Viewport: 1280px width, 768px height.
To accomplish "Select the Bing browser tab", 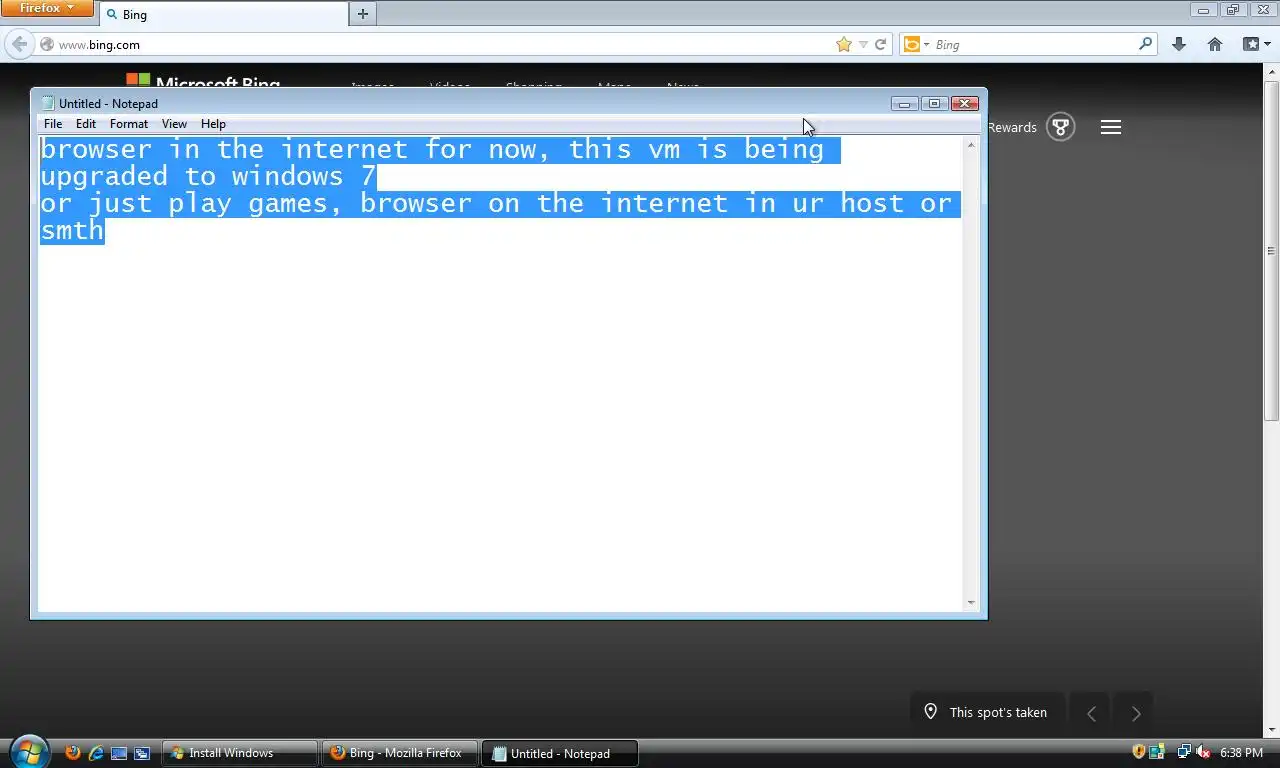I will (224, 14).
